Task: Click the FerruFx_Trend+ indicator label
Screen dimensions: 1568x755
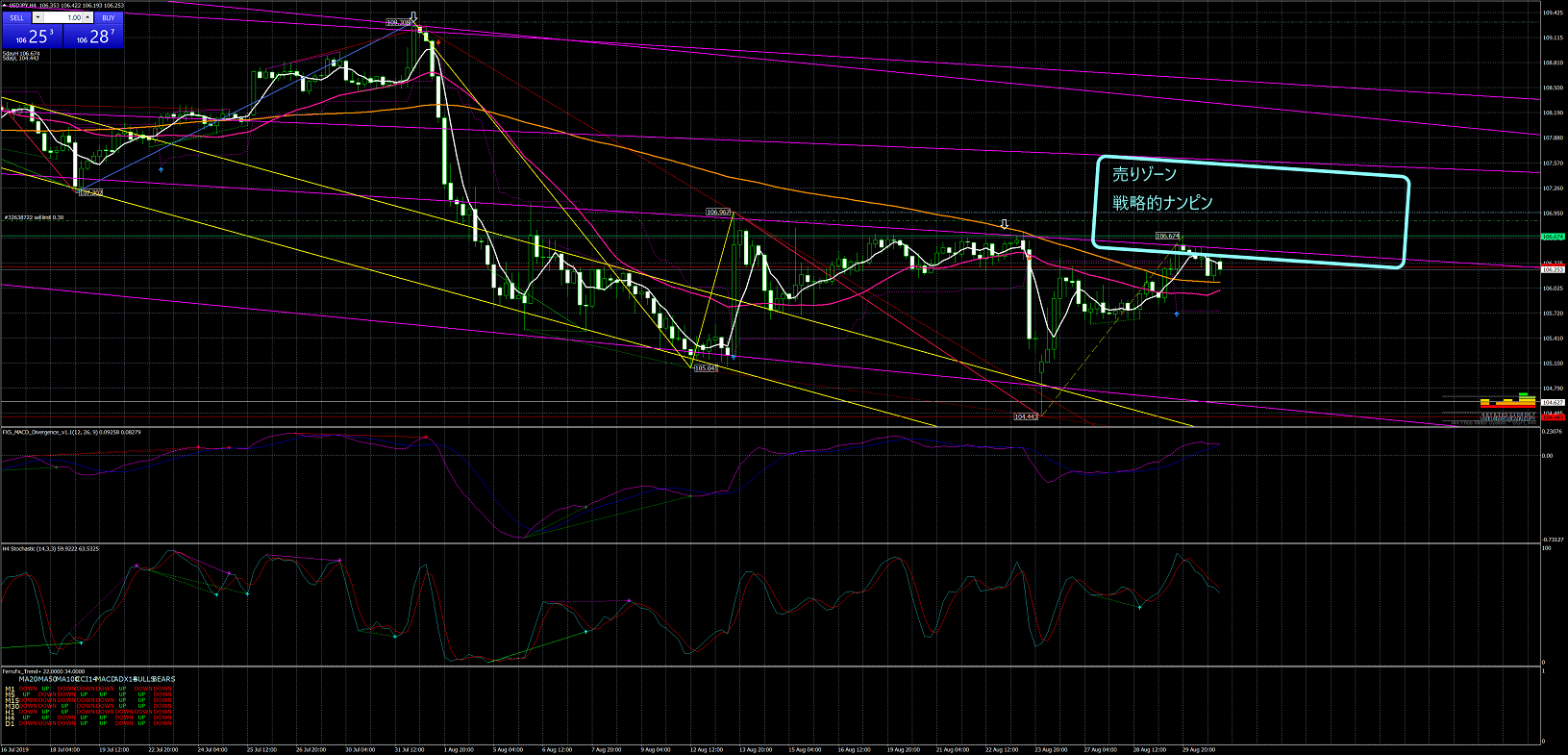Action: click(43, 671)
